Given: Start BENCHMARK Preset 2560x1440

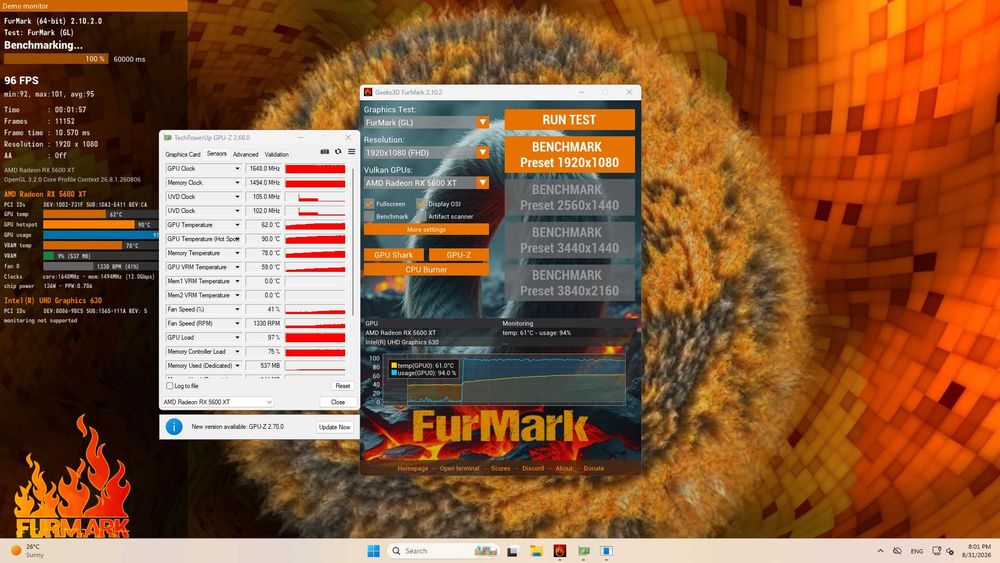Looking at the screenshot, I should coord(570,197).
